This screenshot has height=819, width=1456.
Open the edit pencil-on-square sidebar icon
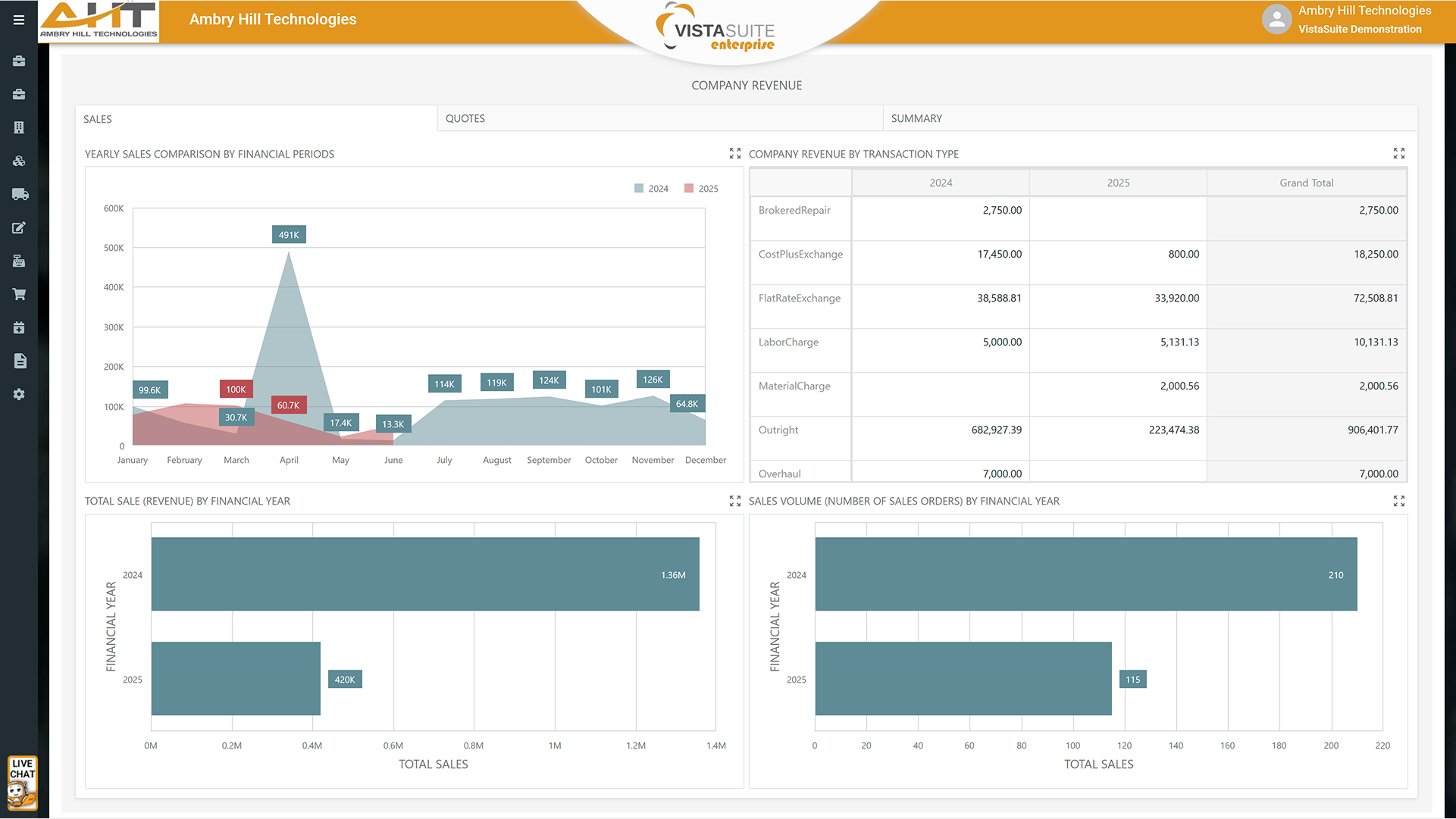click(19, 227)
